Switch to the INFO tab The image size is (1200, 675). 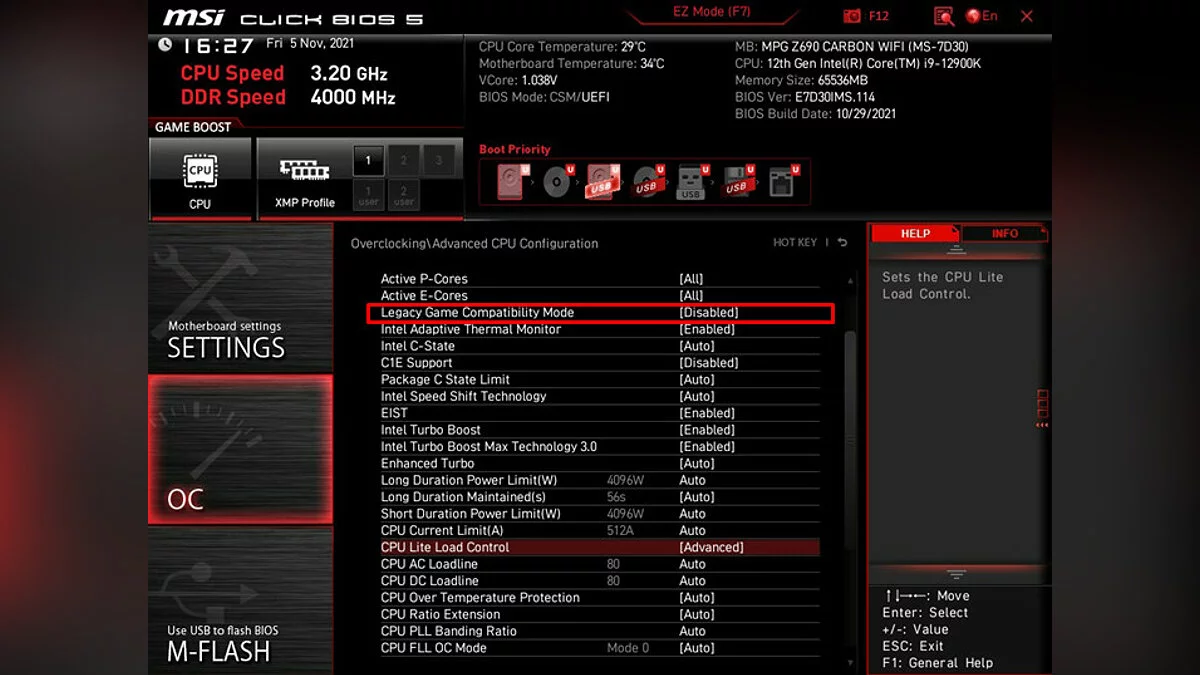point(1004,234)
